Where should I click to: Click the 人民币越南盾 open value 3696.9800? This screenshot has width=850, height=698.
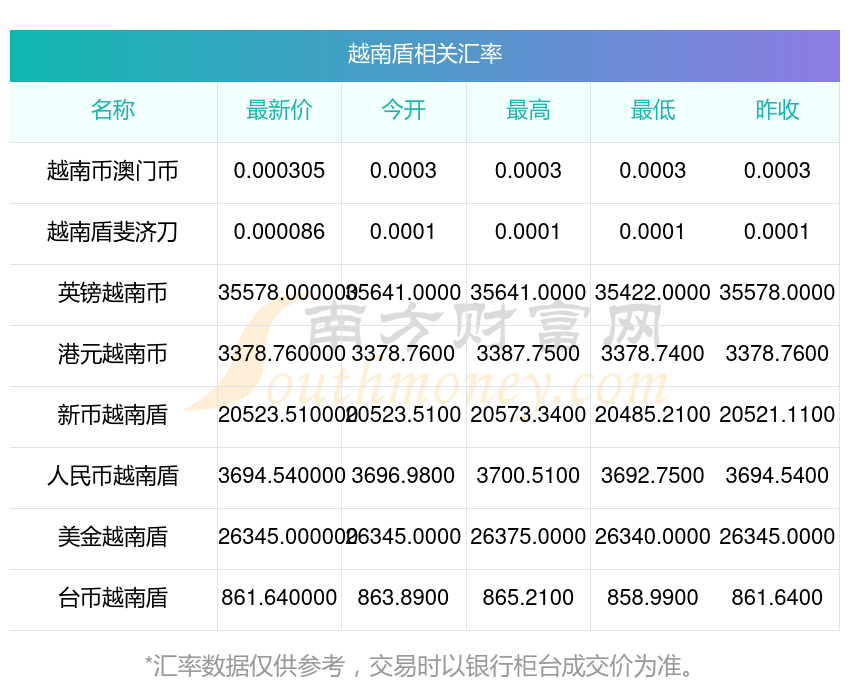pyautogui.click(x=403, y=476)
